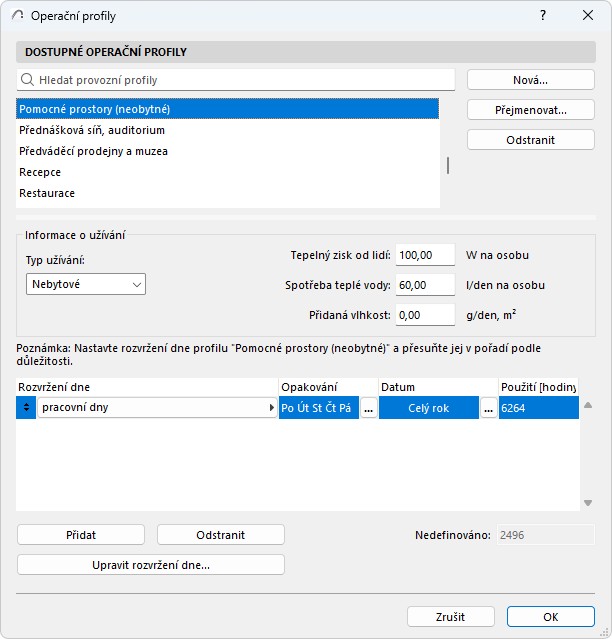
Task: Click the Spotřeba teplé vody field
Action: (425, 285)
